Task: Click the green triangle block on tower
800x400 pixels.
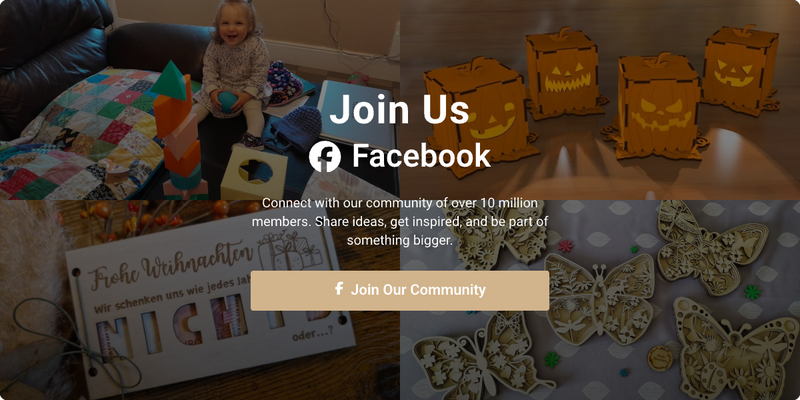Action: [170, 81]
